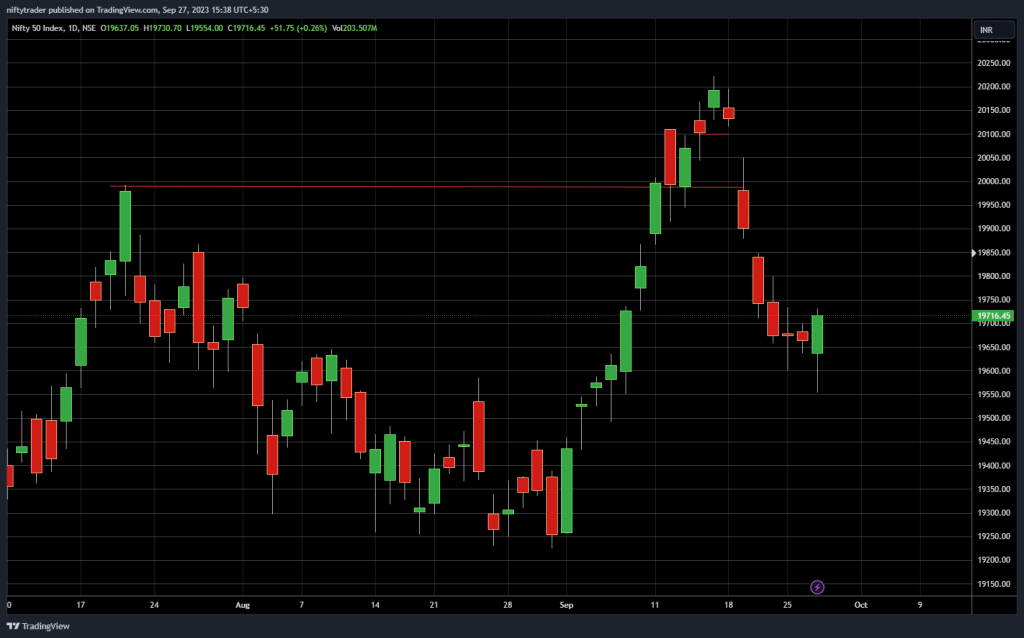Click the volume reading Vol203.507M

[x=355, y=28]
